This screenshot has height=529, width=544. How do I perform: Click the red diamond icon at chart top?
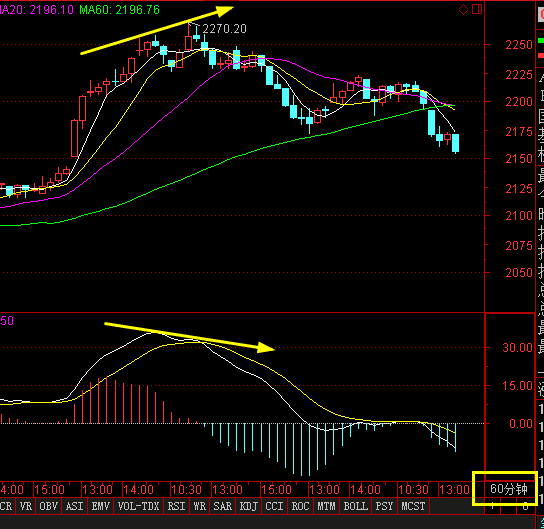pyautogui.click(x=464, y=10)
